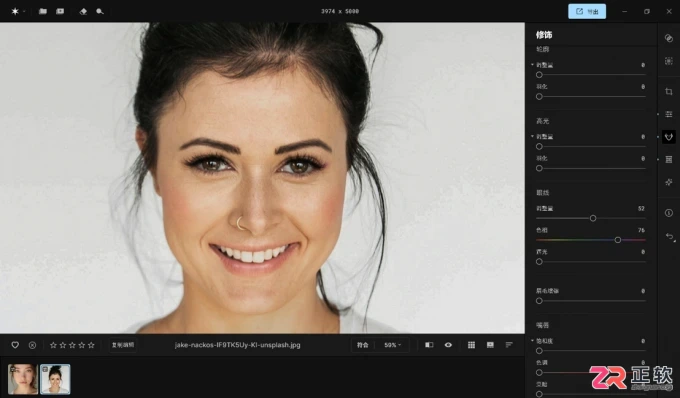Screen dimensions: 680x398
Task: Open the dropdown arrow beside the logo
Action: [24, 11]
